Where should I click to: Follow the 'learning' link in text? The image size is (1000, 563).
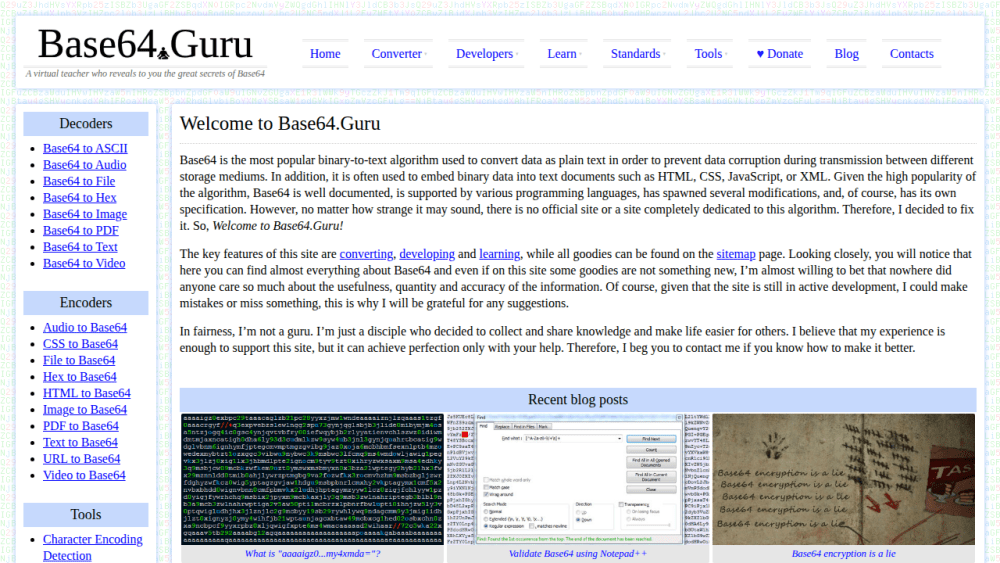(499, 254)
